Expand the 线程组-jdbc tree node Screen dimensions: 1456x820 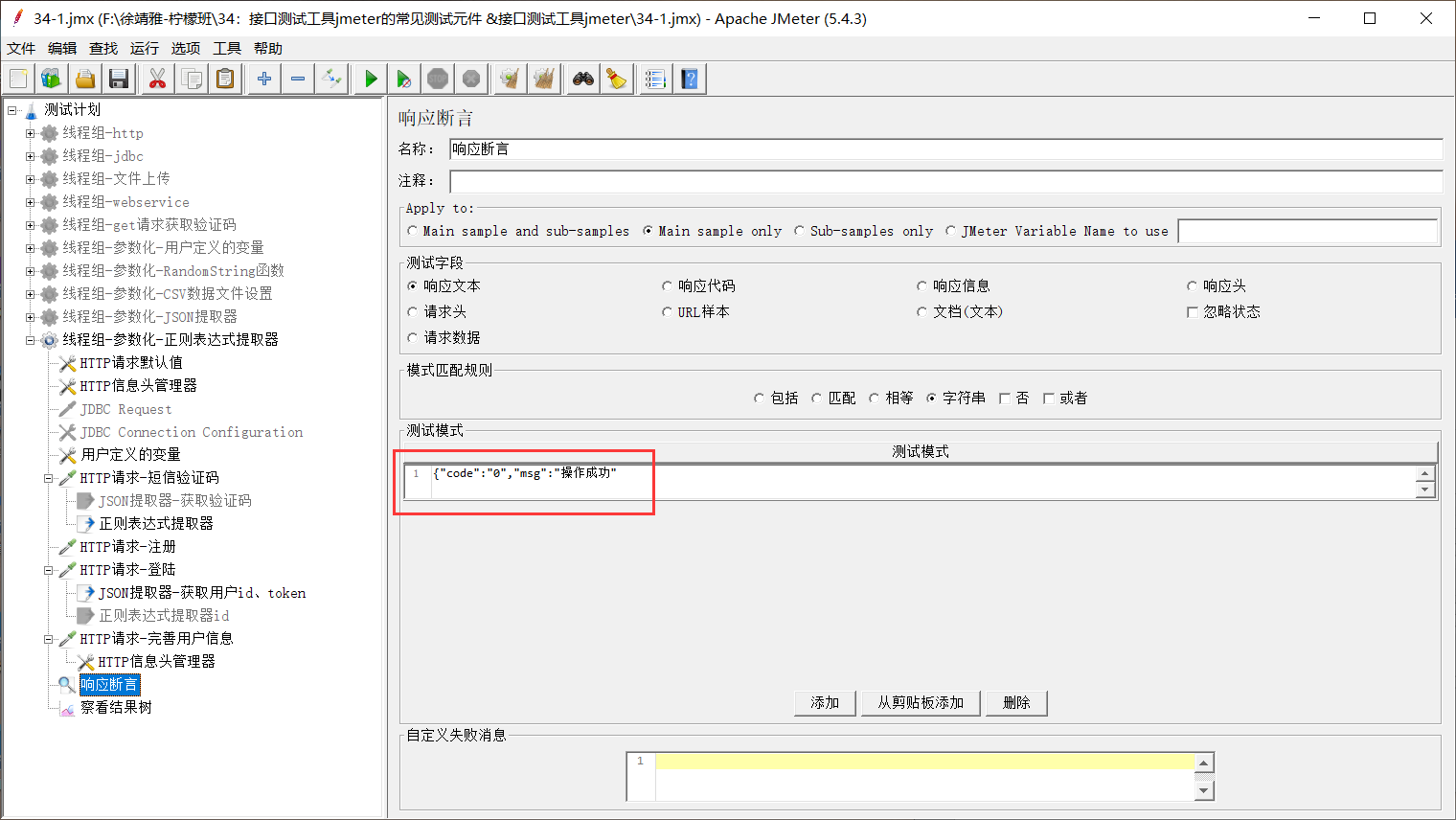[x=30, y=156]
